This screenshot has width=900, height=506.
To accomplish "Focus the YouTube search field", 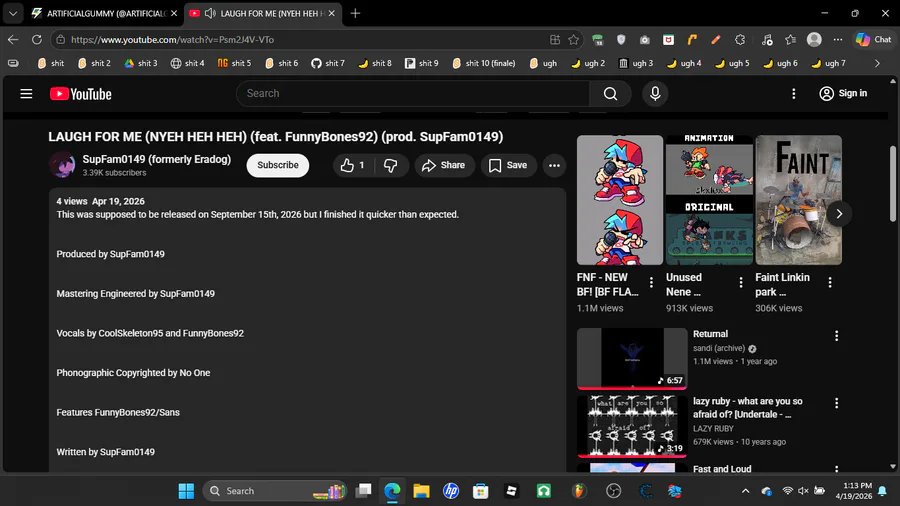I will click(413, 94).
